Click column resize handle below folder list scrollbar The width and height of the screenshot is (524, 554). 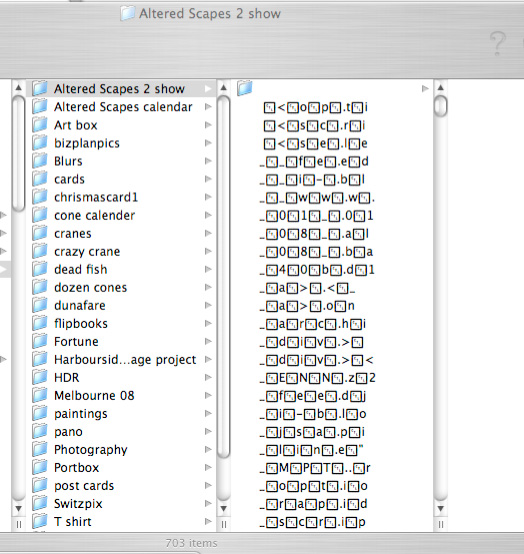(19, 524)
